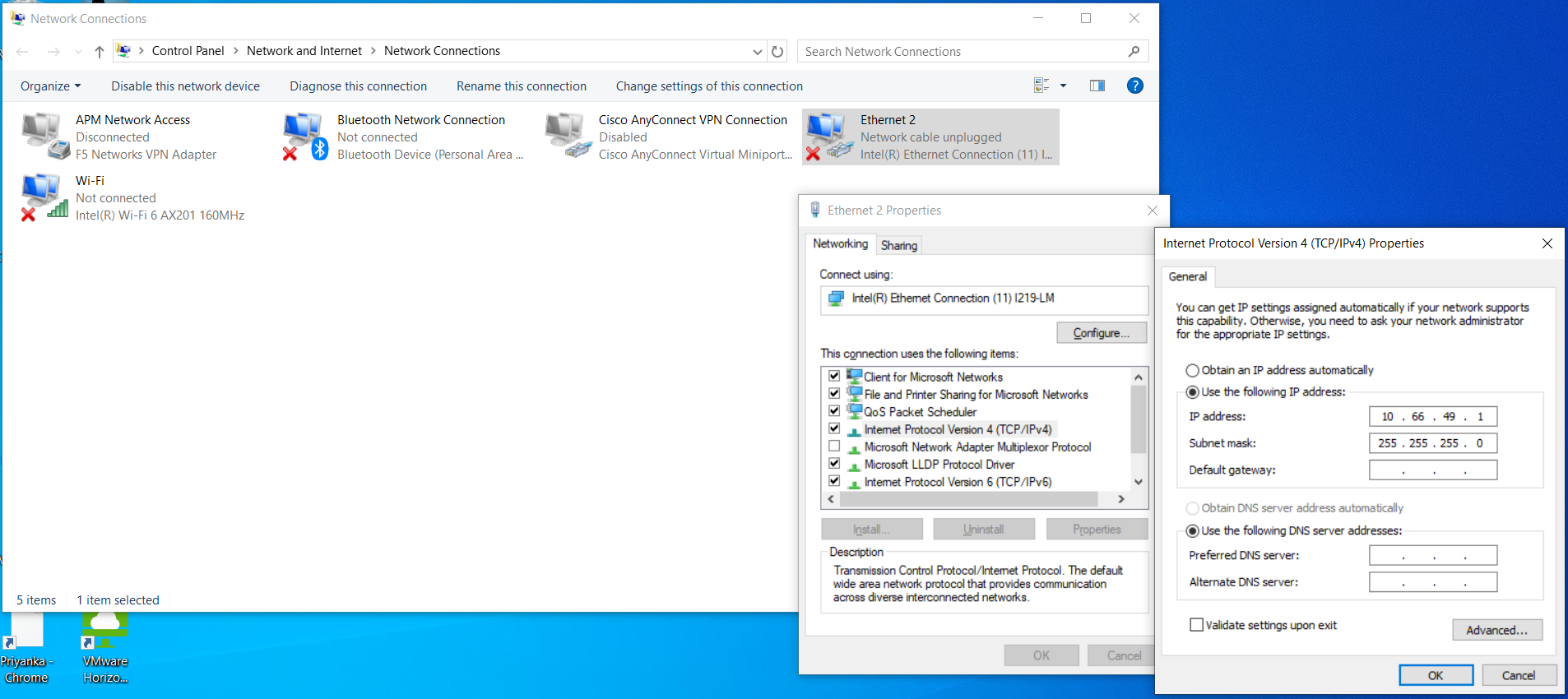Show the preview pane
The height and width of the screenshot is (699, 1568).
coord(1097,86)
